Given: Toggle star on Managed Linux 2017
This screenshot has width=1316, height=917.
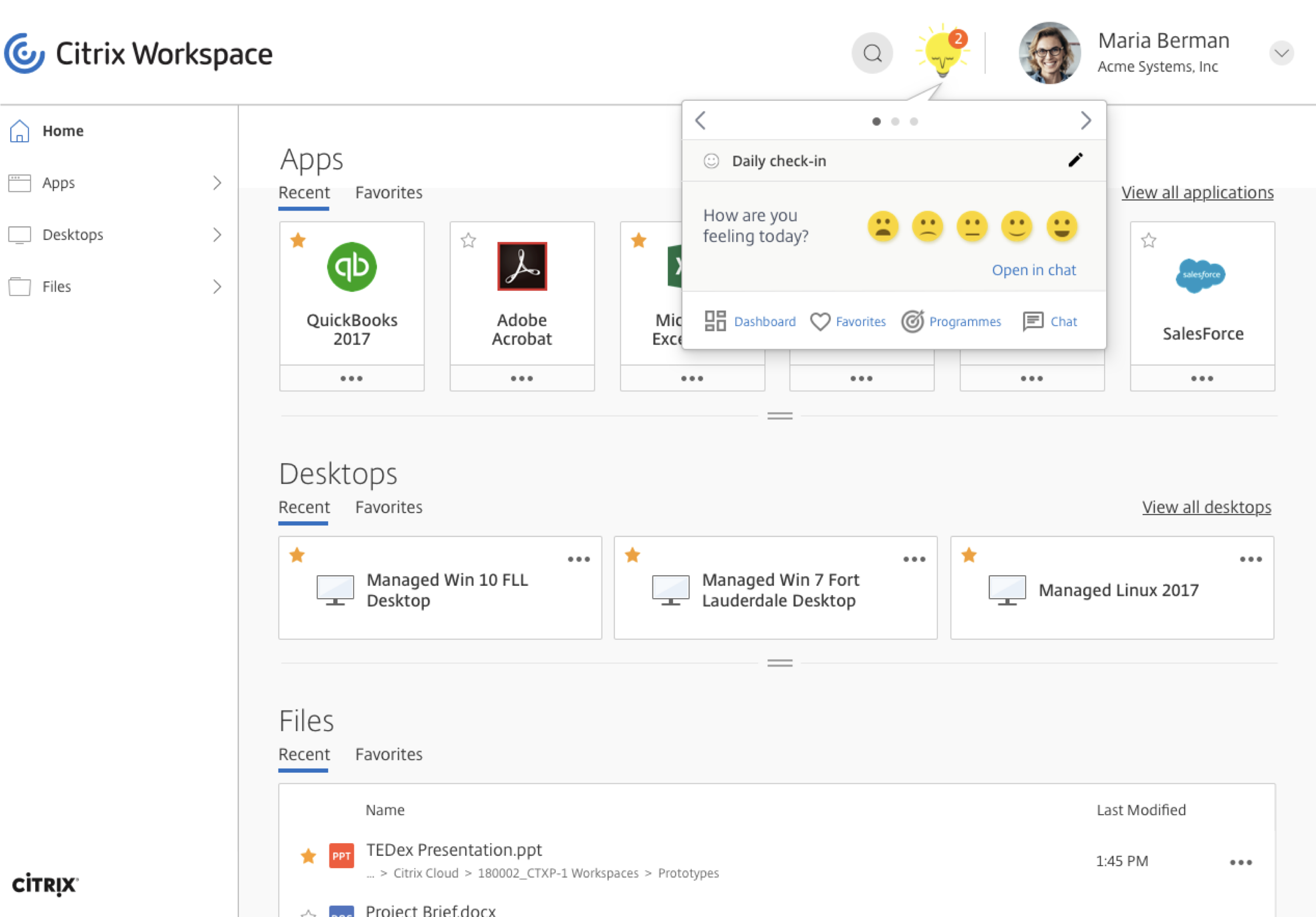Looking at the screenshot, I should tap(969, 555).
